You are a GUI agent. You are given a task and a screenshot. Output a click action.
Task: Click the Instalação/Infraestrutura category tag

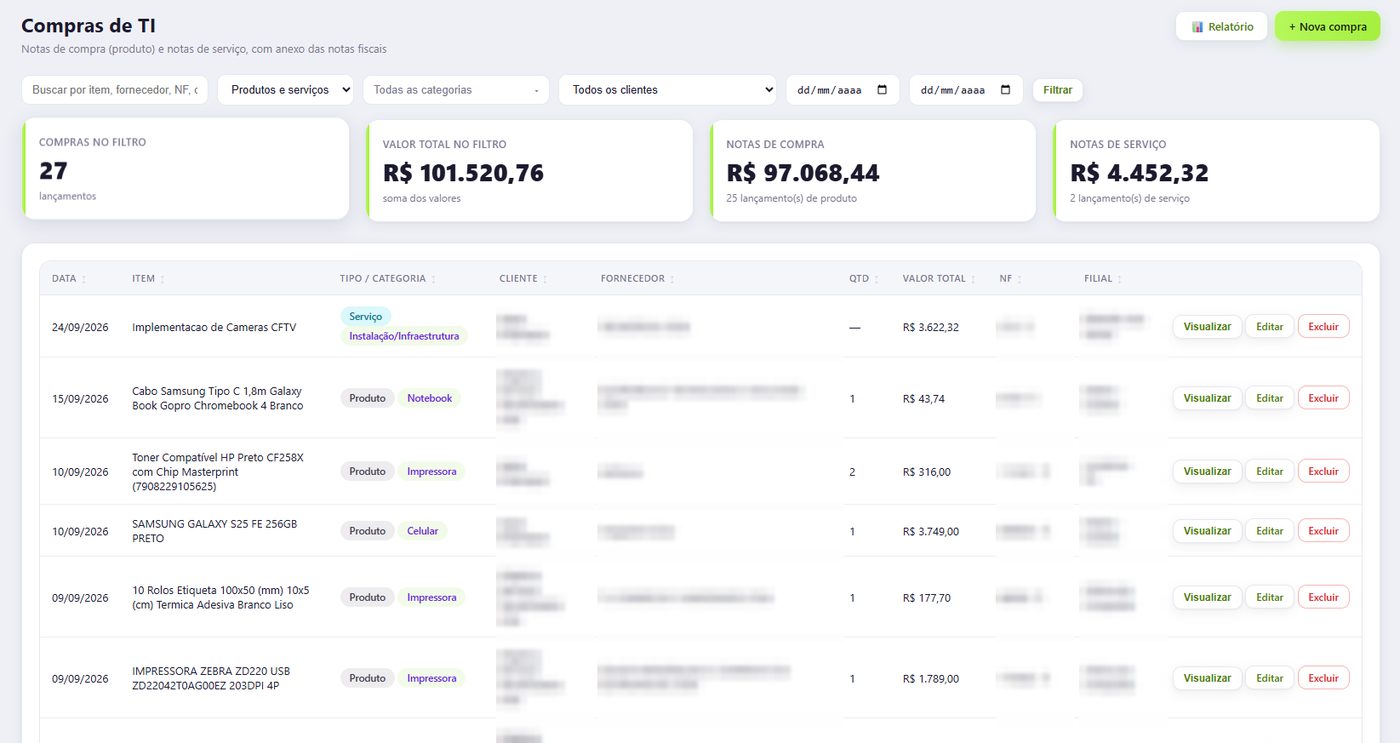(404, 336)
